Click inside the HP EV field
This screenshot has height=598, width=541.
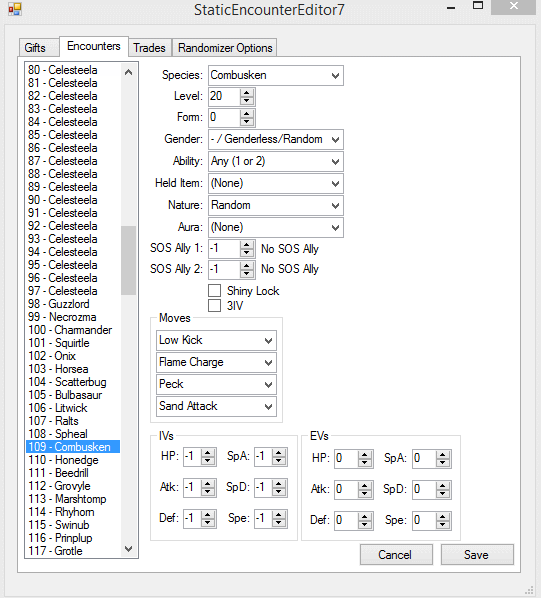pyautogui.click(x=347, y=459)
